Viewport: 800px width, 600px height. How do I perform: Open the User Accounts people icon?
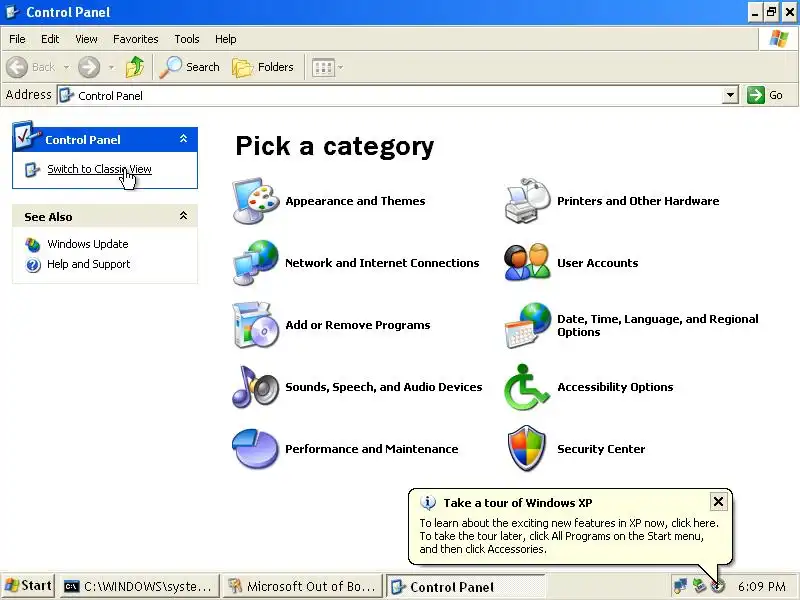[528, 262]
